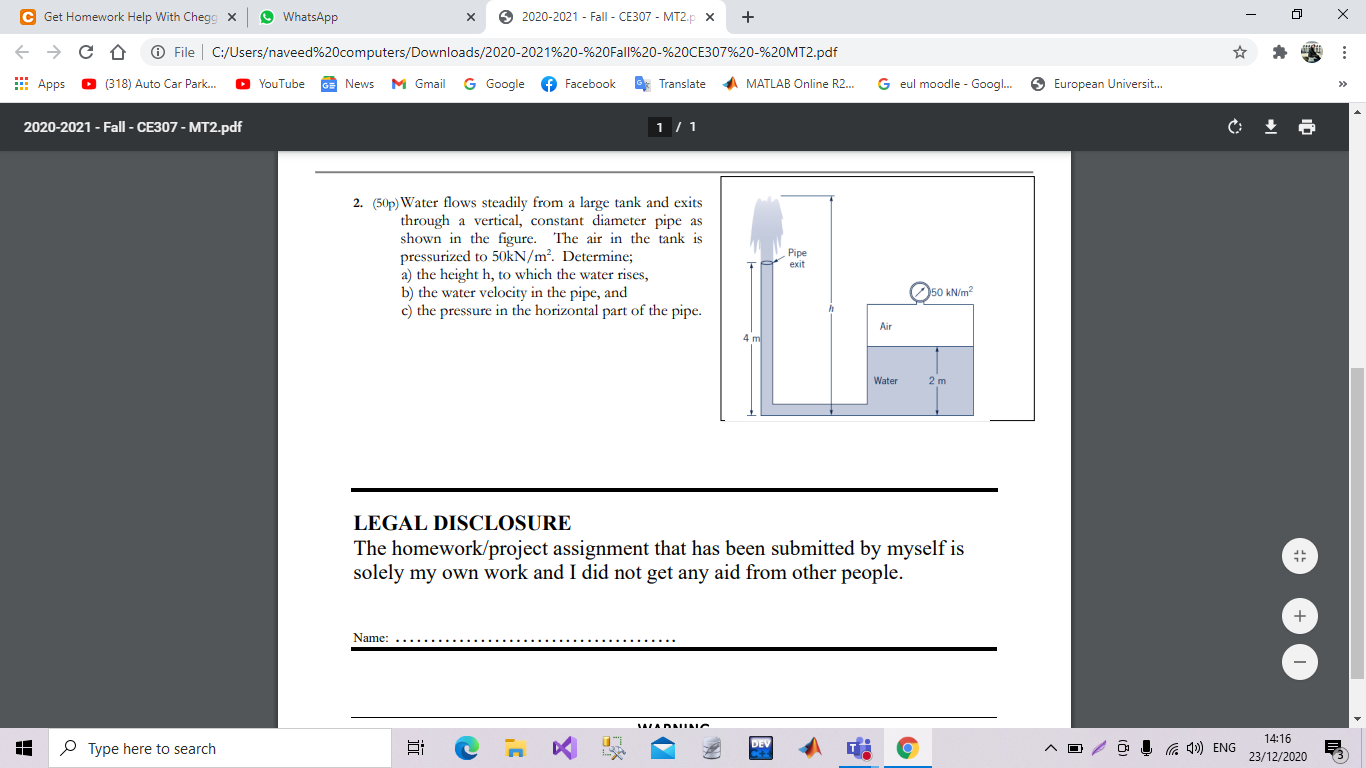Open MATLAB from the taskbar
This screenshot has width=1366, height=768.
[809, 748]
